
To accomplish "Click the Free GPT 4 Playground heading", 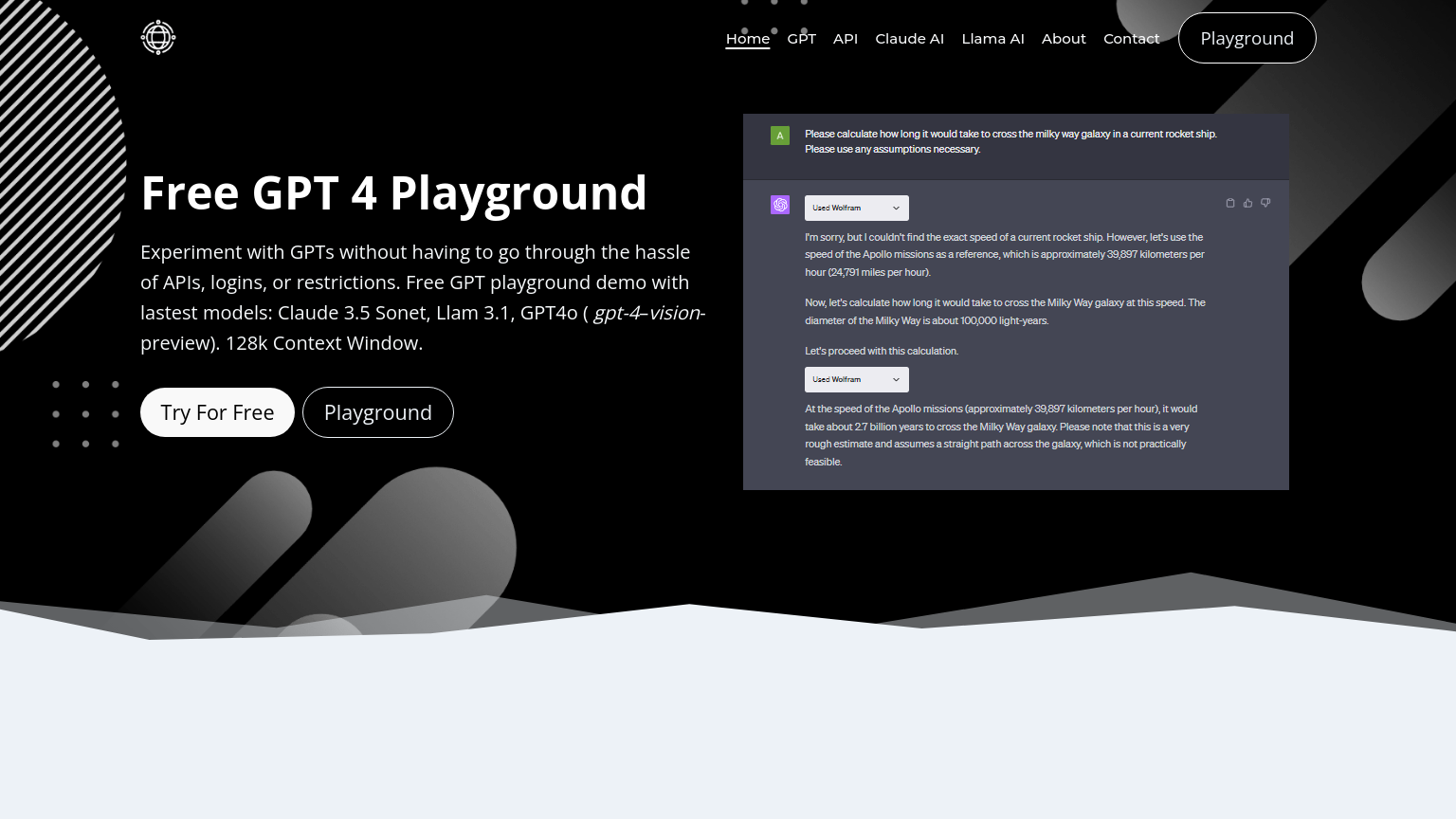I will tap(393, 193).
